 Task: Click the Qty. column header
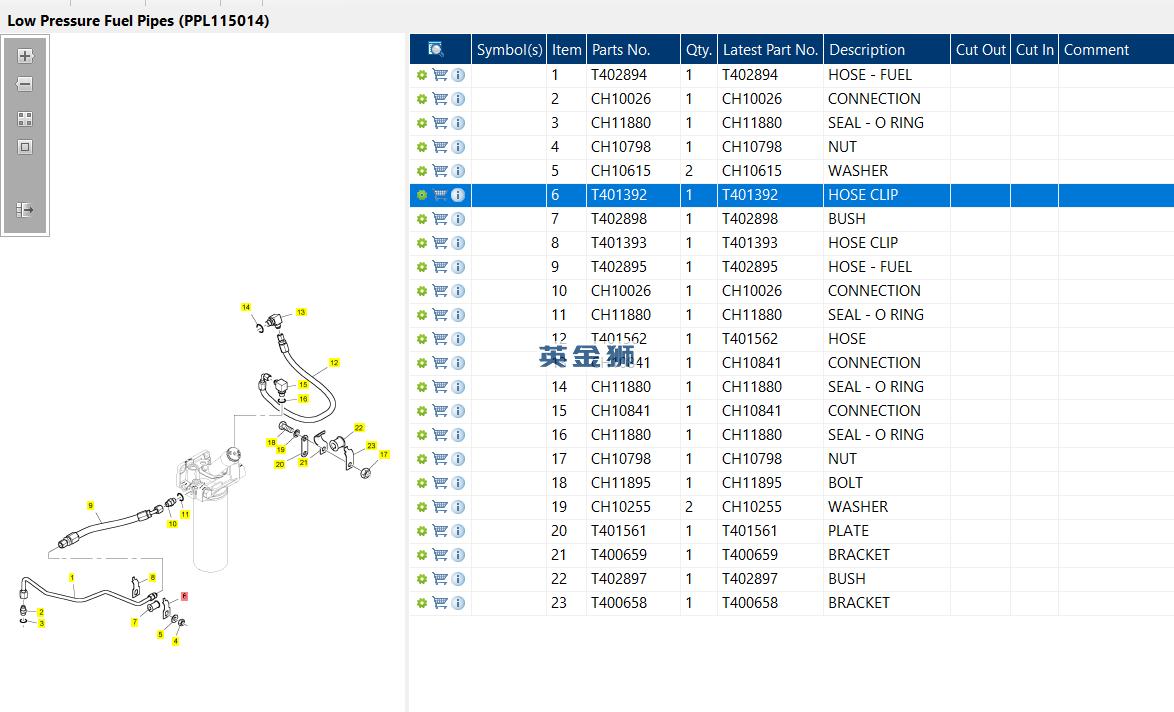(699, 49)
